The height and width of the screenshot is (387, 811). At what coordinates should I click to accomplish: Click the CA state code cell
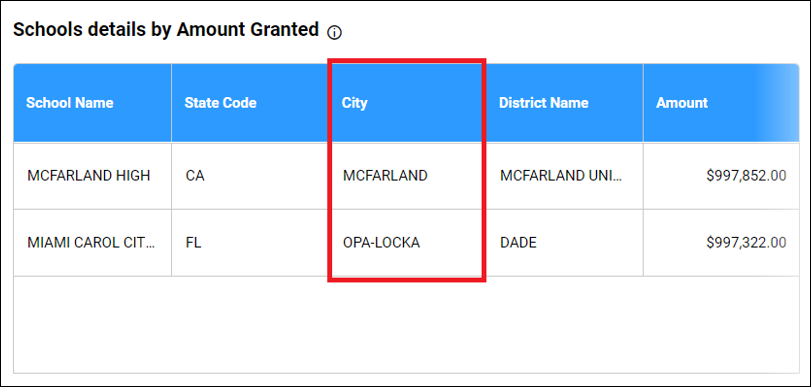(250, 176)
